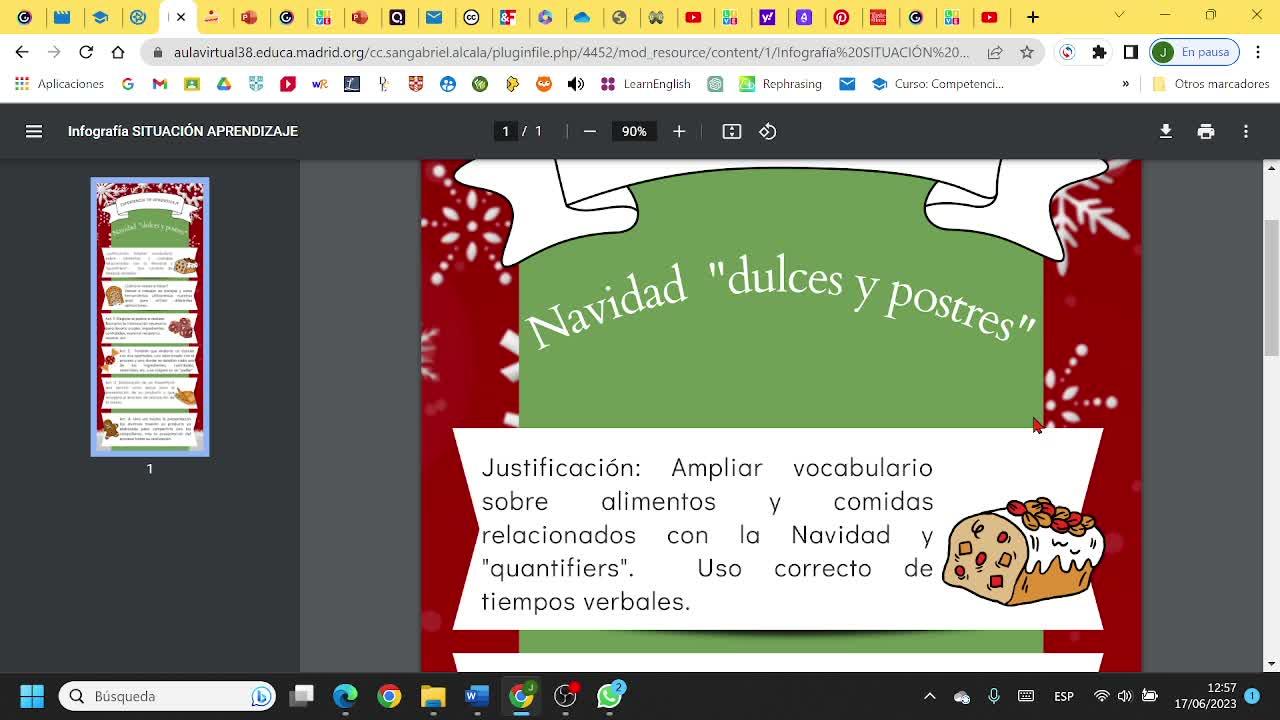Select the page 1 thumbnail

(150, 316)
